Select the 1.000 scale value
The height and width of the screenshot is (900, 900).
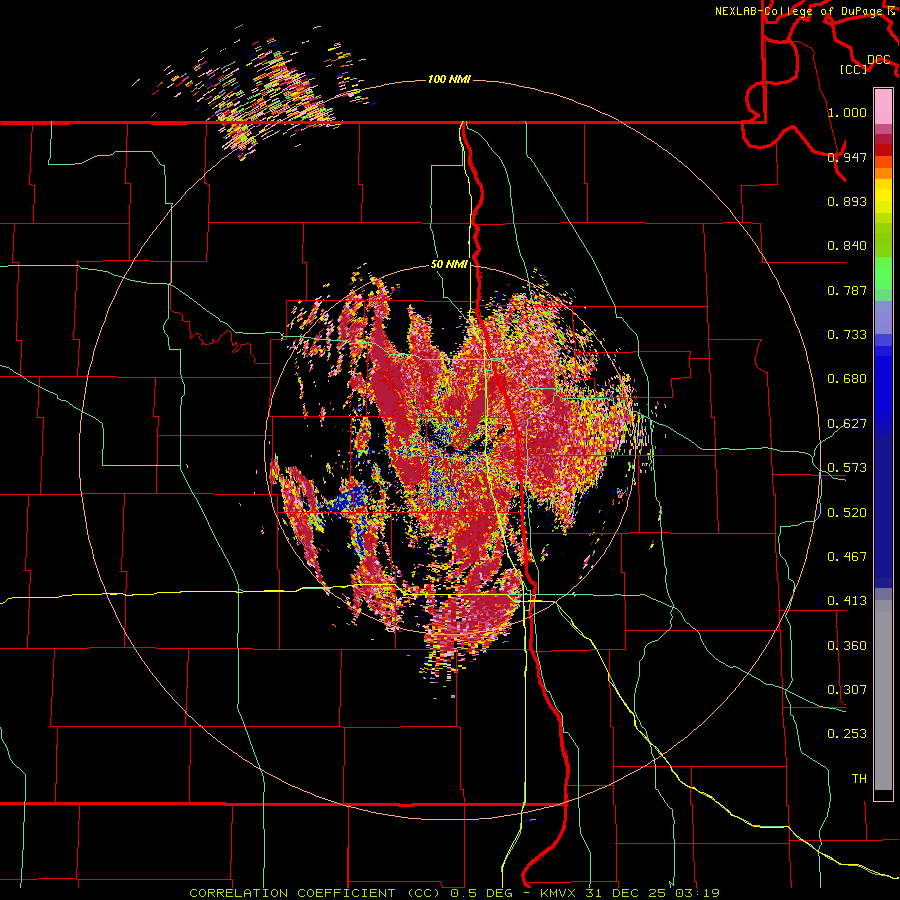(847, 112)
